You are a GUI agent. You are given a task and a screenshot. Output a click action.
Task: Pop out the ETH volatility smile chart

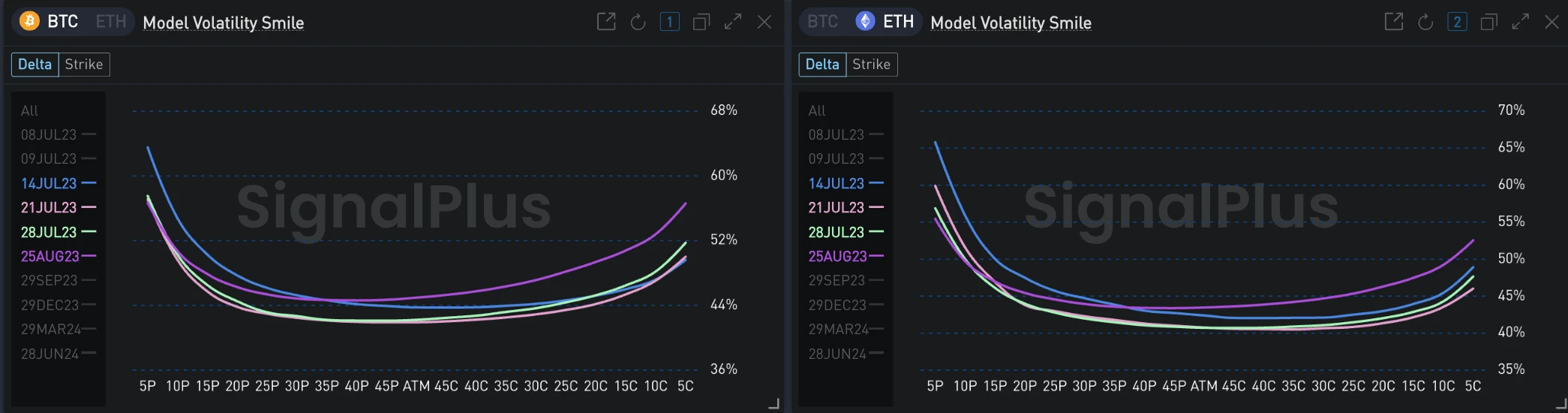pos(1394,22)
